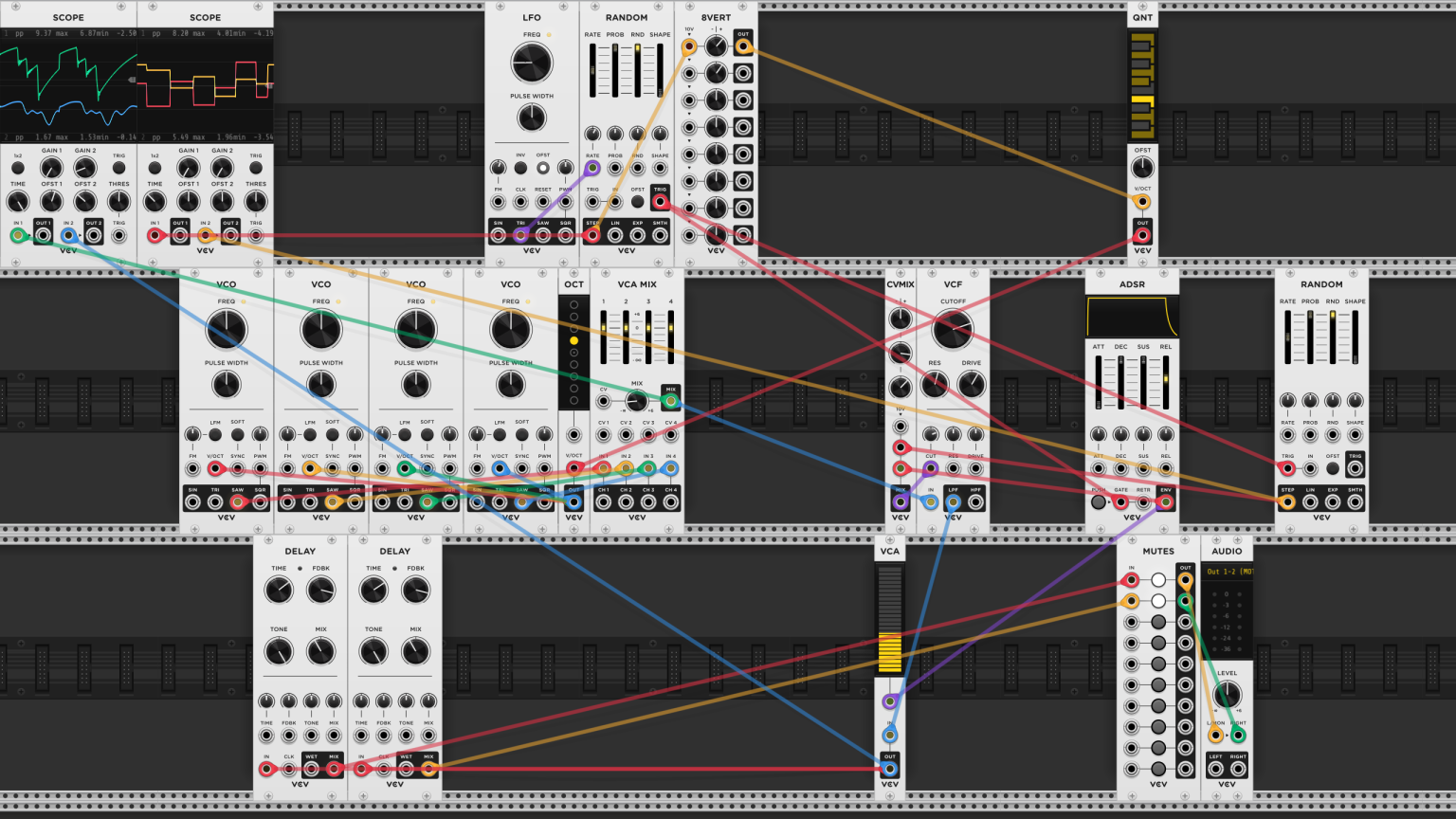Click the VCF LPF output jack

click(x=953, y=501)
